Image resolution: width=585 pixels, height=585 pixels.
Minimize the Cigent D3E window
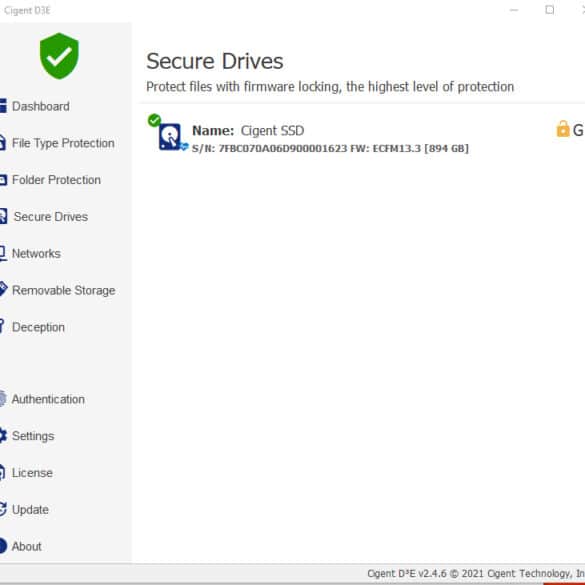[x=514, y=10]
